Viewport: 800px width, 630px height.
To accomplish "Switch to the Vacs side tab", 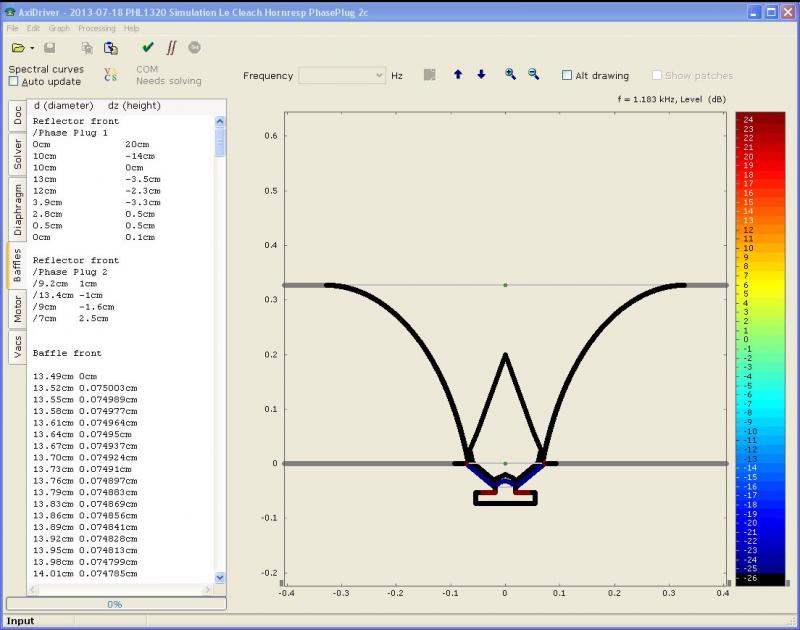I will coord(17,347).
